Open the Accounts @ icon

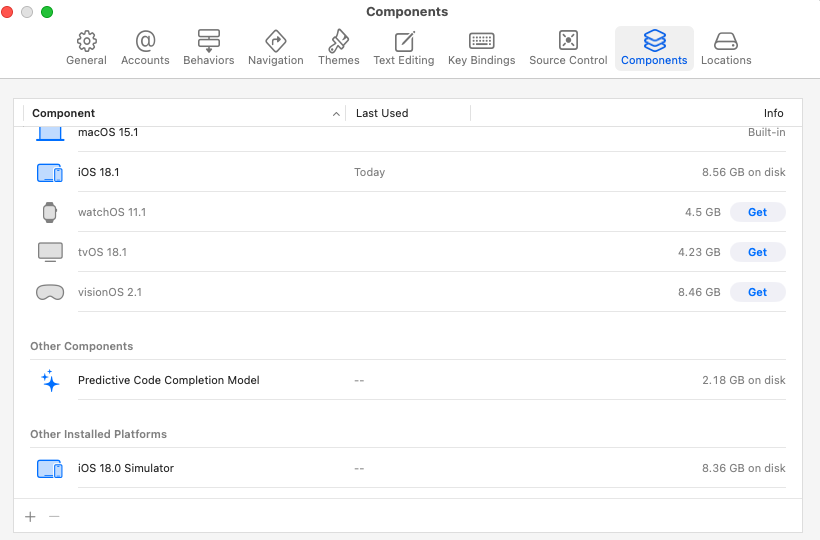point(145,40)
